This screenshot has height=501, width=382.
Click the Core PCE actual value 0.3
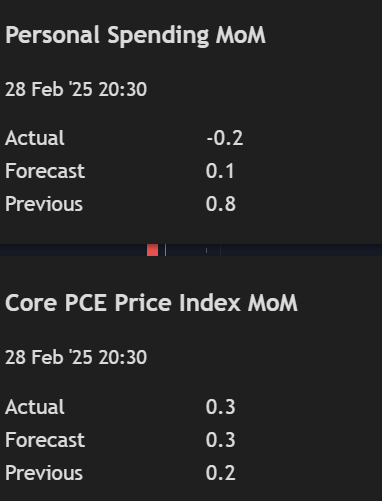coord(221,407)
